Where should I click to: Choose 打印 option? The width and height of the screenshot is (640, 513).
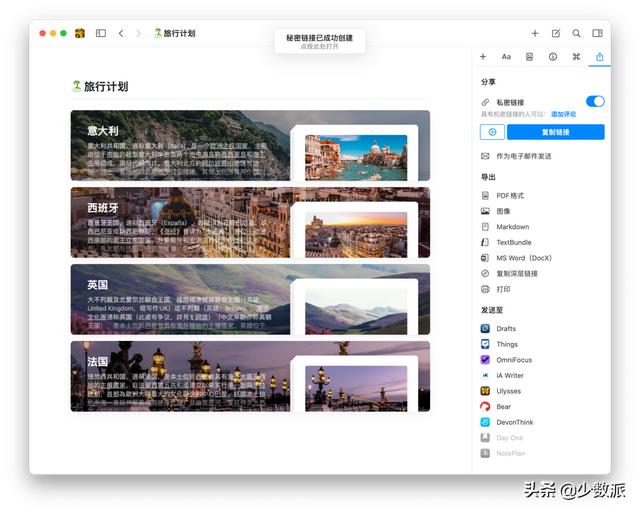pos(496,289)
